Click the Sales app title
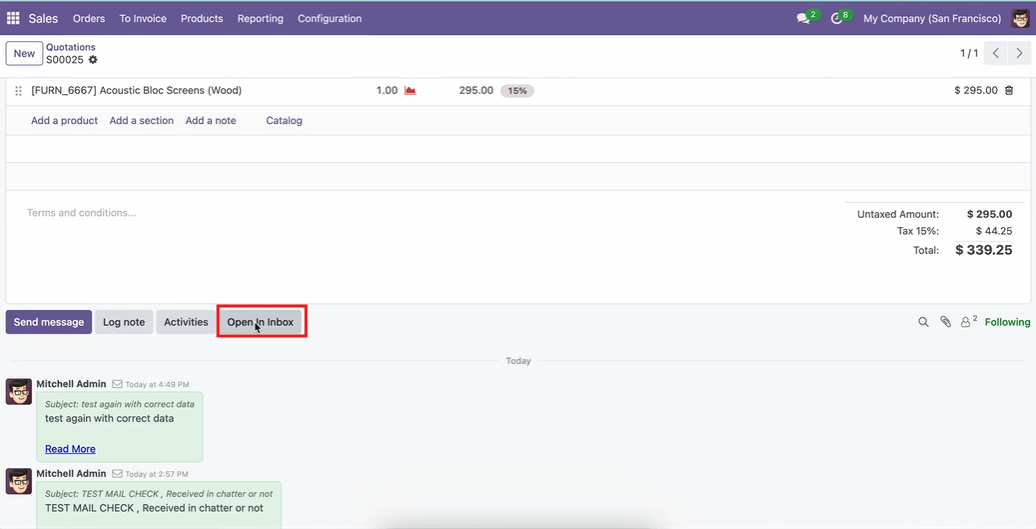Screen dimensions: 1036x529 point(43,18)
